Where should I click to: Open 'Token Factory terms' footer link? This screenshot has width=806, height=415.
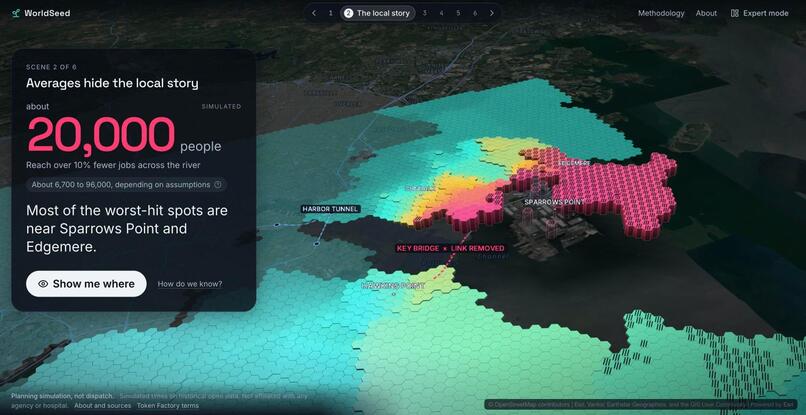pyautogui.click(x=168, y=406)
